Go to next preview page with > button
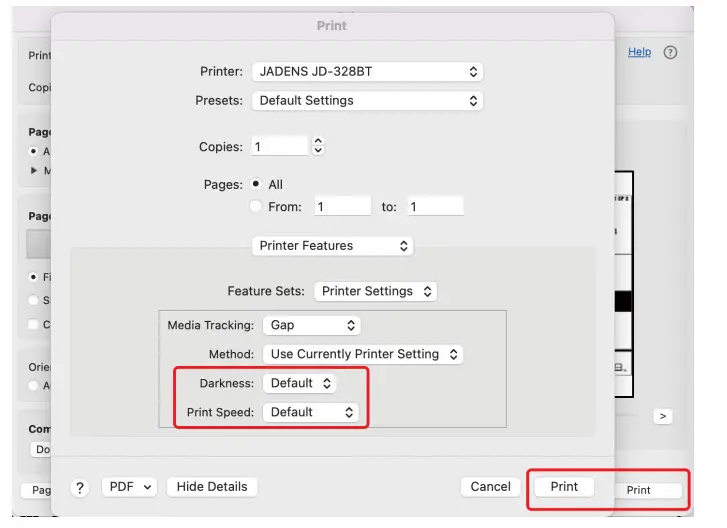Viewport: 727px width, 528px height. coord(663,416)
